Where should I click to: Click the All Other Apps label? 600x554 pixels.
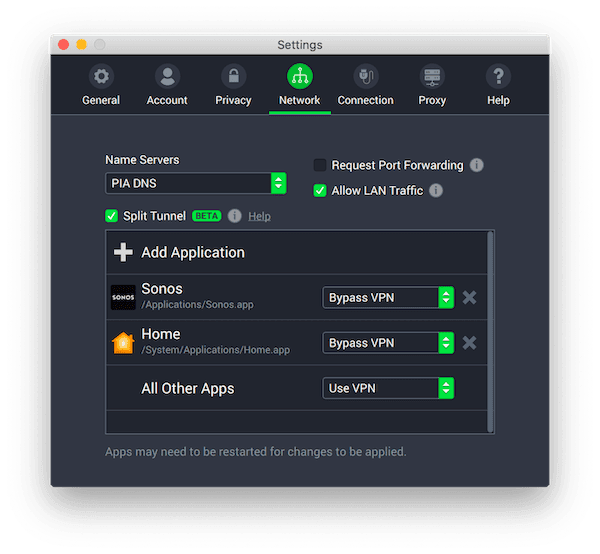188,388
